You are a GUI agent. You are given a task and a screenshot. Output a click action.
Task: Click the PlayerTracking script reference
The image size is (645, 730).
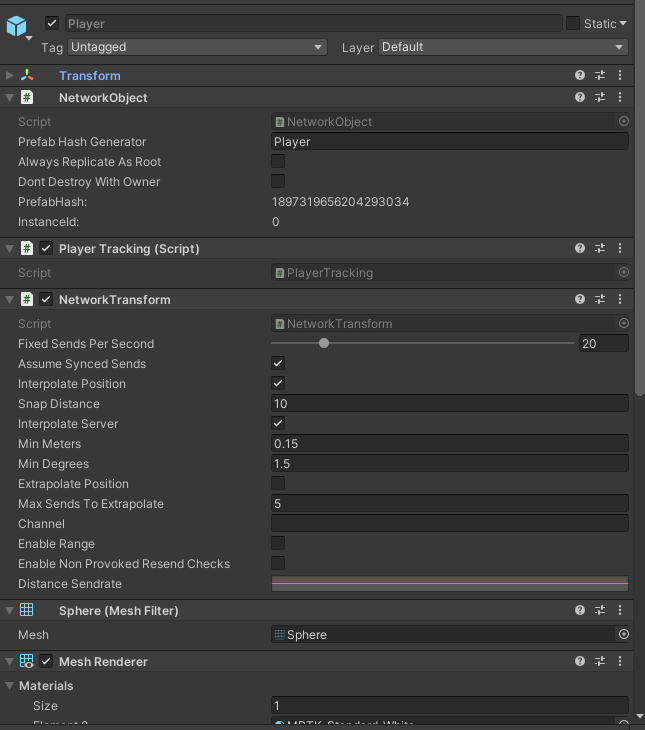443,273
